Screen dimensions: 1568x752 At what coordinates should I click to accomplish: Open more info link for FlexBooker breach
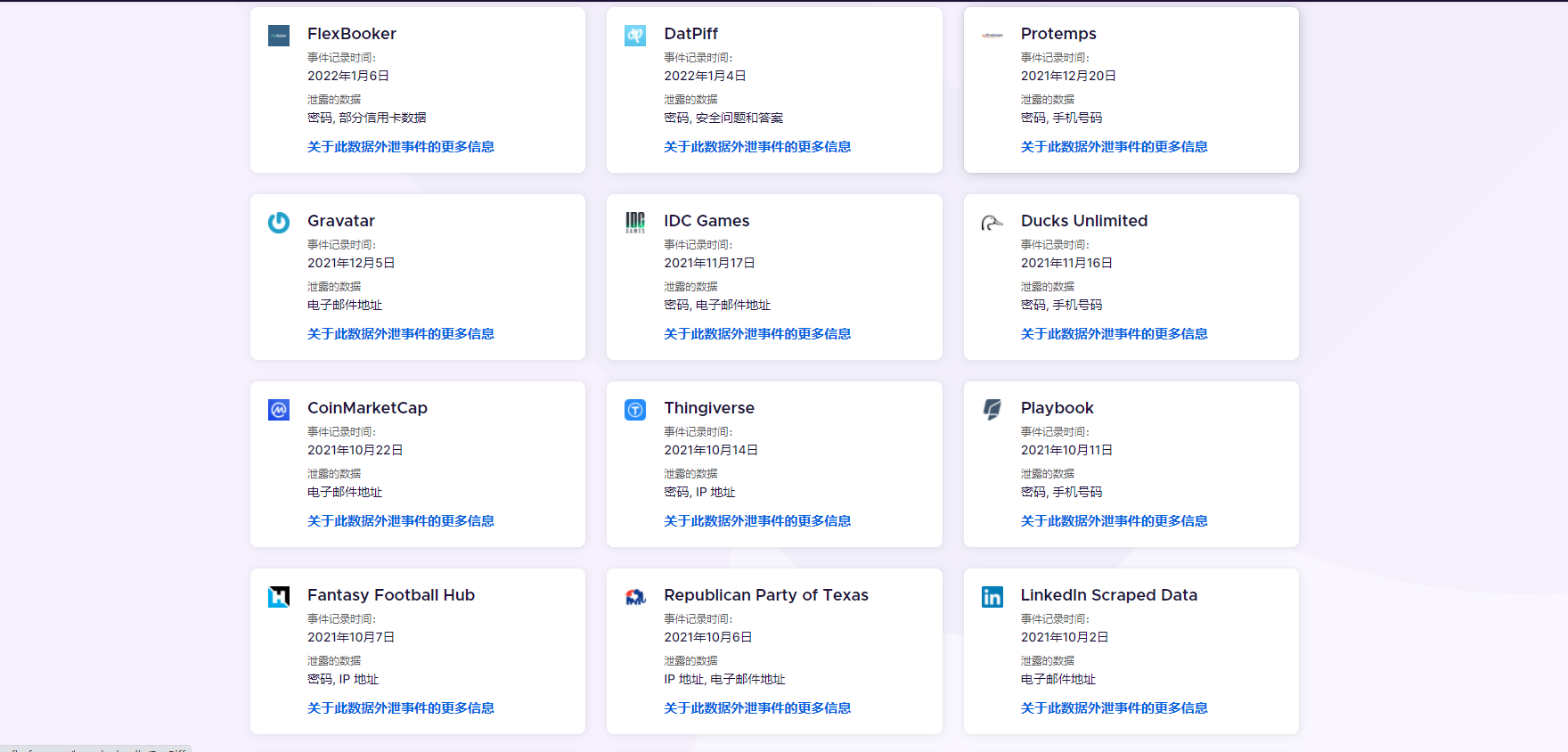pos(401,147)
